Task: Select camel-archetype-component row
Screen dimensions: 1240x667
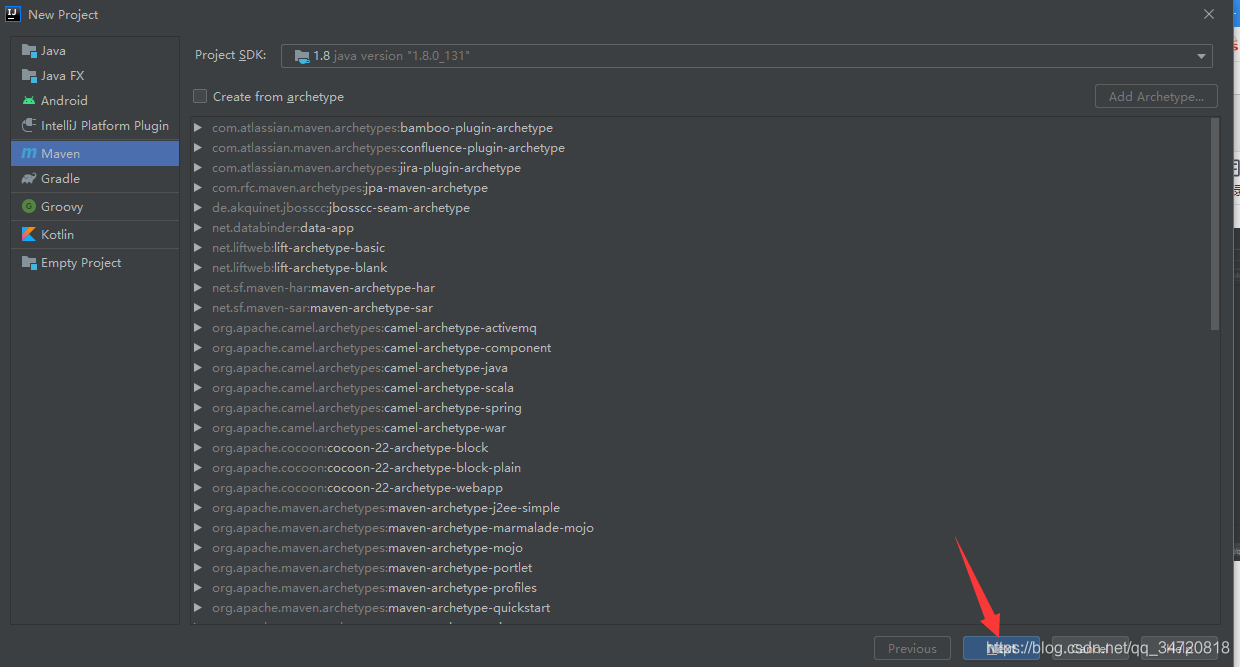Action: coord(700,348)
